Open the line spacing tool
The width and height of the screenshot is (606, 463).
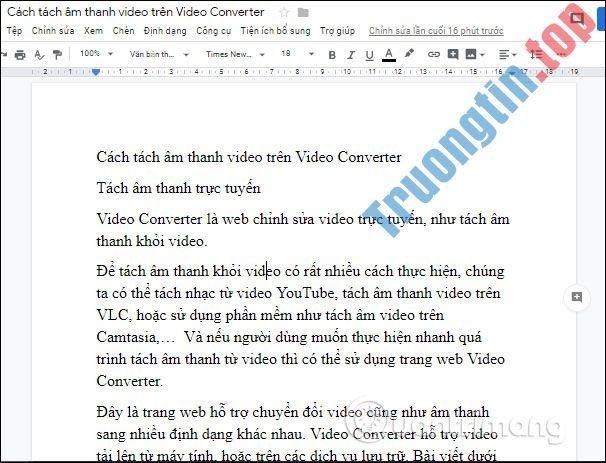536,54
